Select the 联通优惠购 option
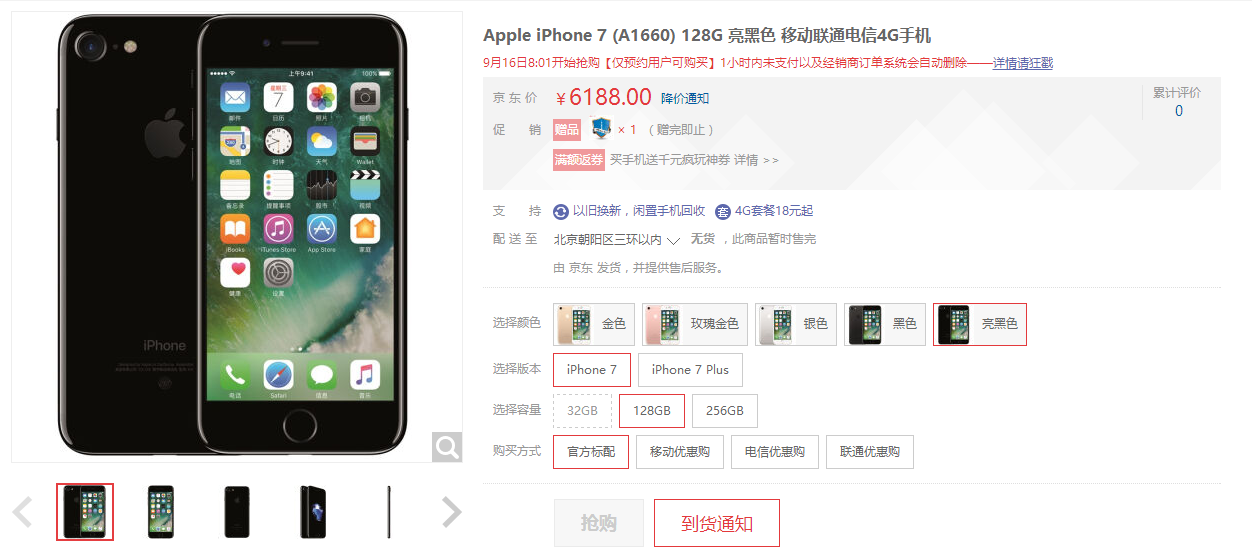The height and width of the screenshot is (551, 1252). coord(870,452)
